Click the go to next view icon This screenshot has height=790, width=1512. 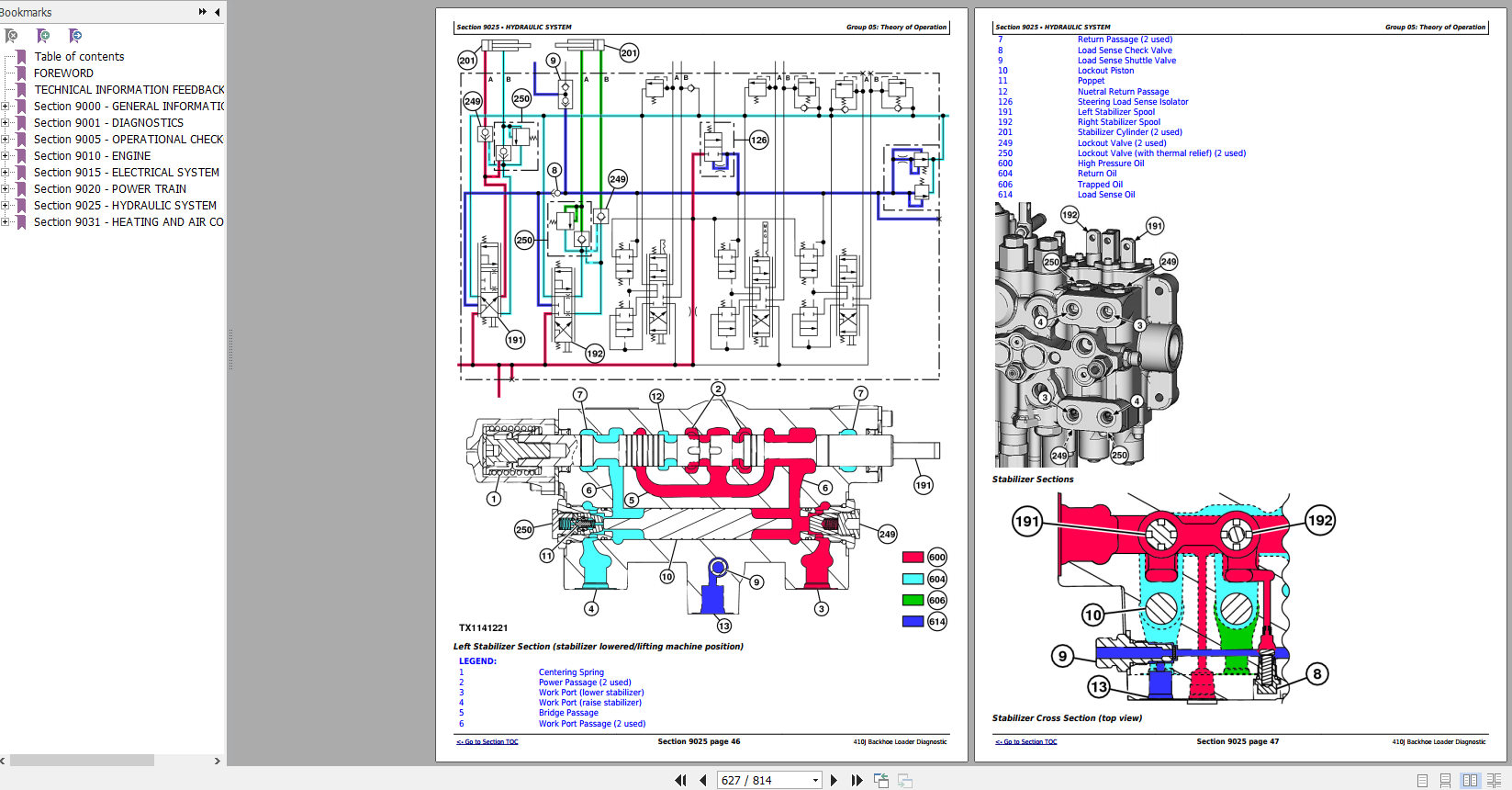click(x=904, y=780)
